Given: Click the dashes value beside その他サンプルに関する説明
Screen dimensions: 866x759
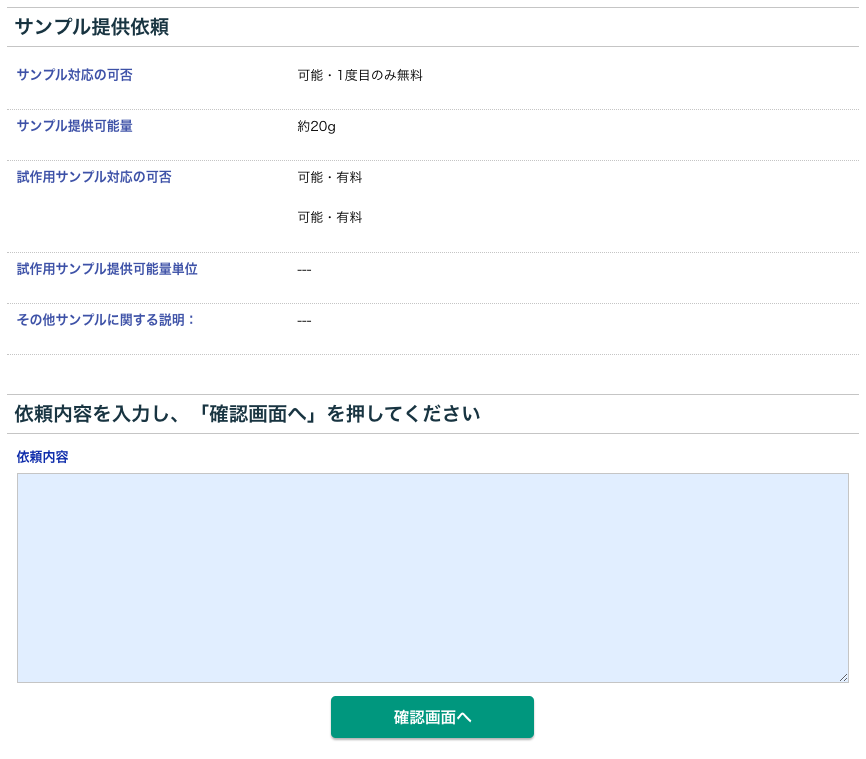Looking at the screenshot, I should 304,321.
